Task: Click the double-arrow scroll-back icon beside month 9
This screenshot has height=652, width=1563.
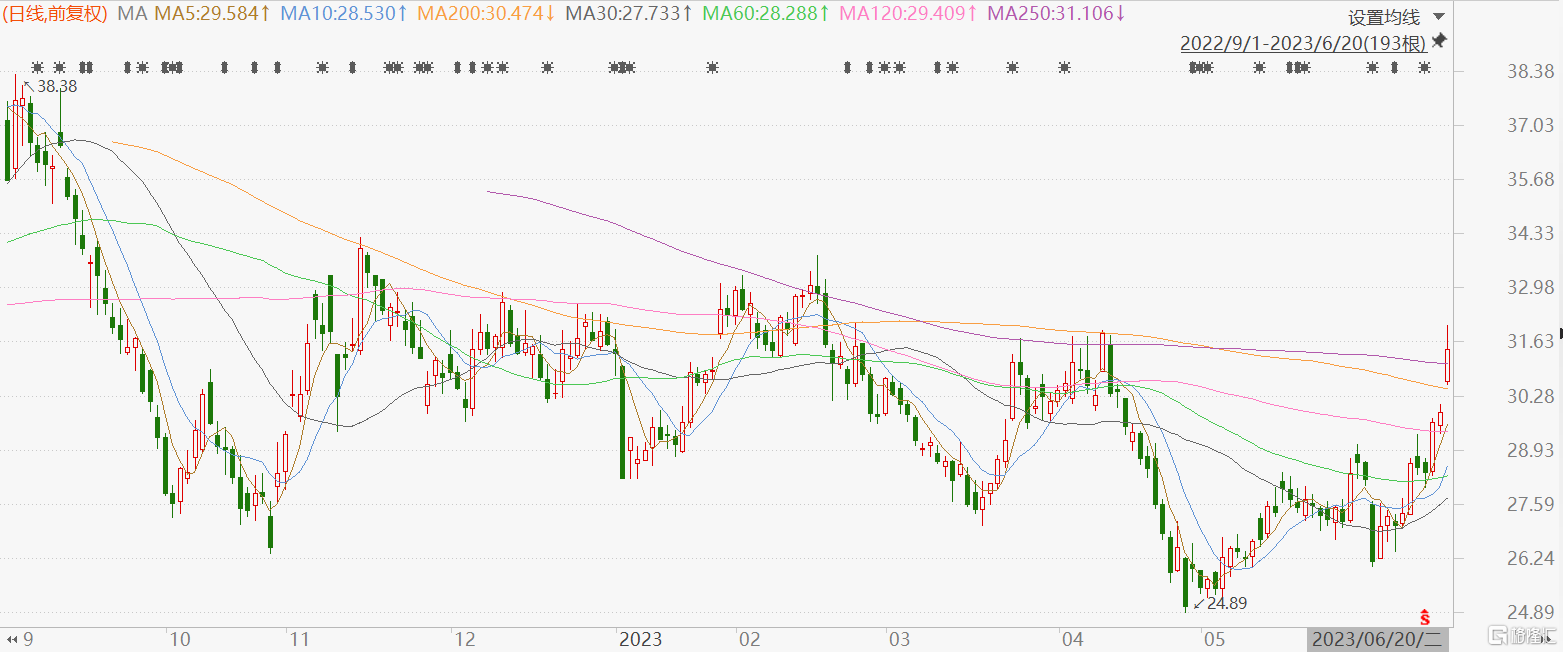Action: pyautogui.click(x=13, y=638)
